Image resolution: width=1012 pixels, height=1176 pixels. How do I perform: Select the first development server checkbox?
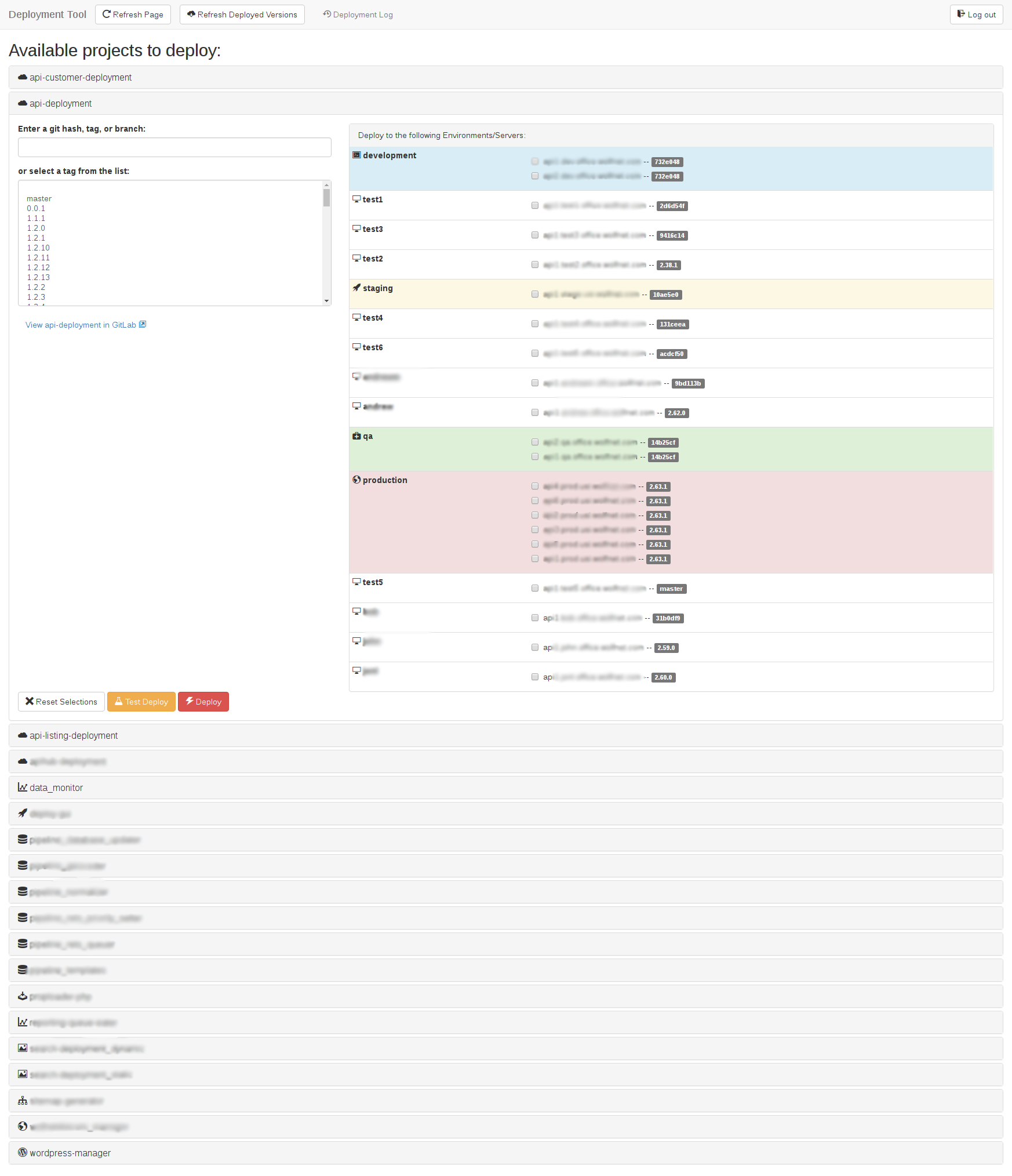[x=535, y=161]
